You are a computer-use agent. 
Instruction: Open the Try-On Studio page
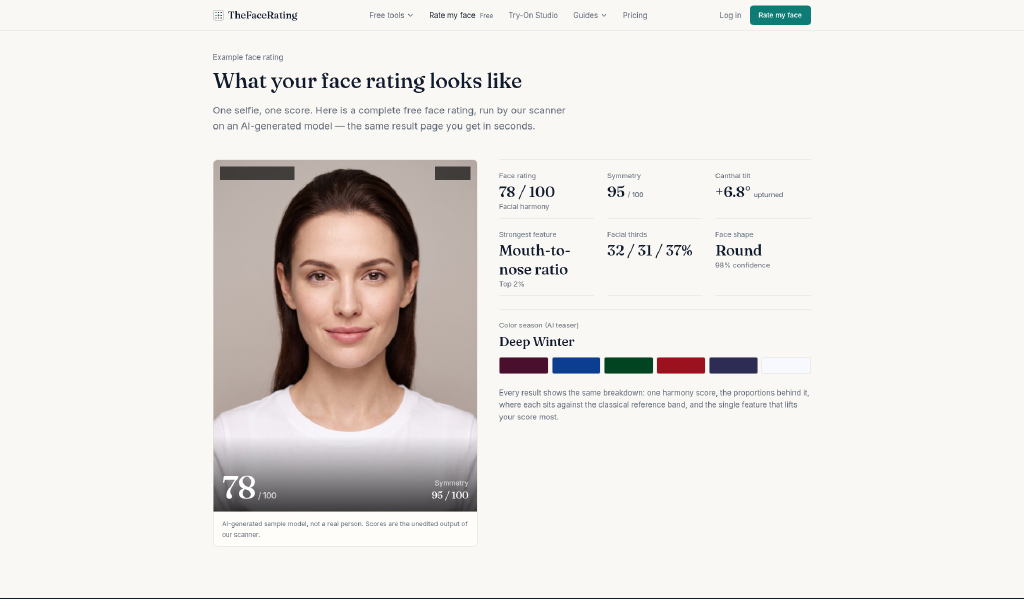(x=533, y=15)
